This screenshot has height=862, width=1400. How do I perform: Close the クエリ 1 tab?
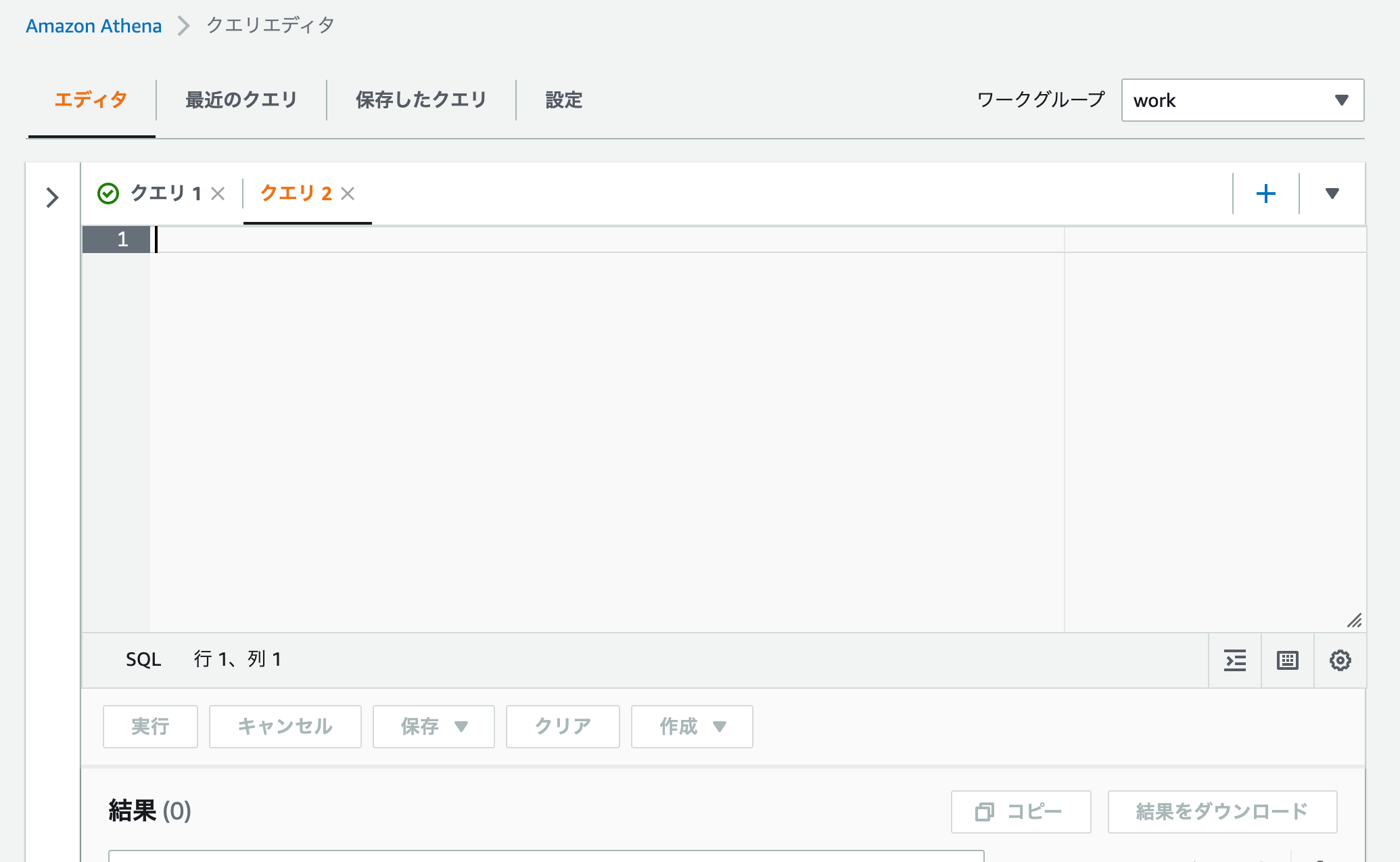click(218, 194)
